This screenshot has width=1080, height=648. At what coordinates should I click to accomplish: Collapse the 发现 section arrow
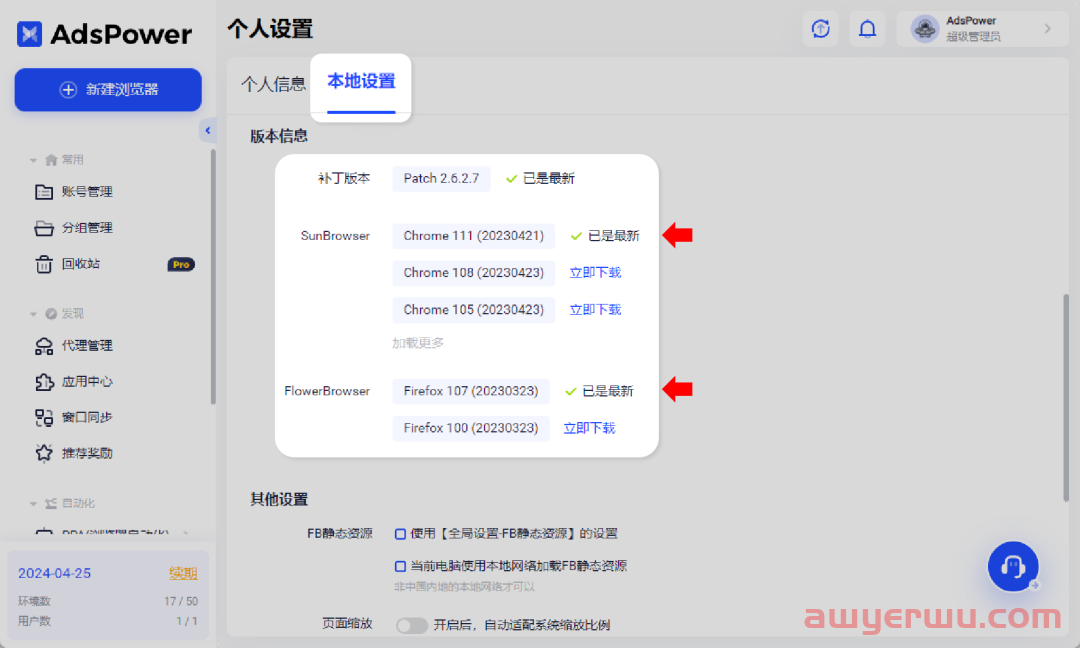pos(33,314)
